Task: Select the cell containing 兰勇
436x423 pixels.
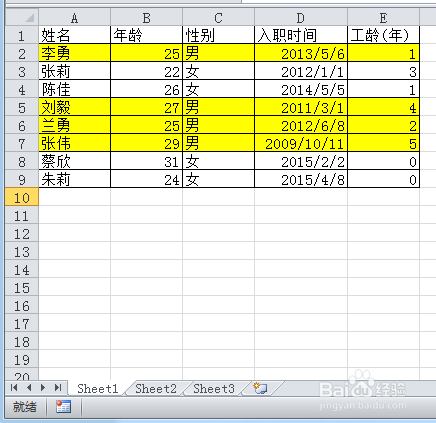Action: tap(74, 125)
